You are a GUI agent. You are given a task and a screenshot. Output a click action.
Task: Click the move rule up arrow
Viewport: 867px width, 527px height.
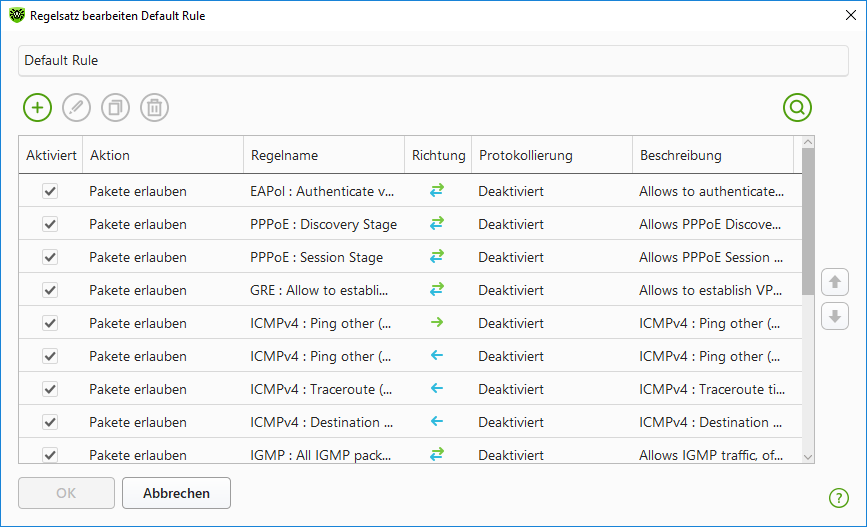tap(834, 283)
